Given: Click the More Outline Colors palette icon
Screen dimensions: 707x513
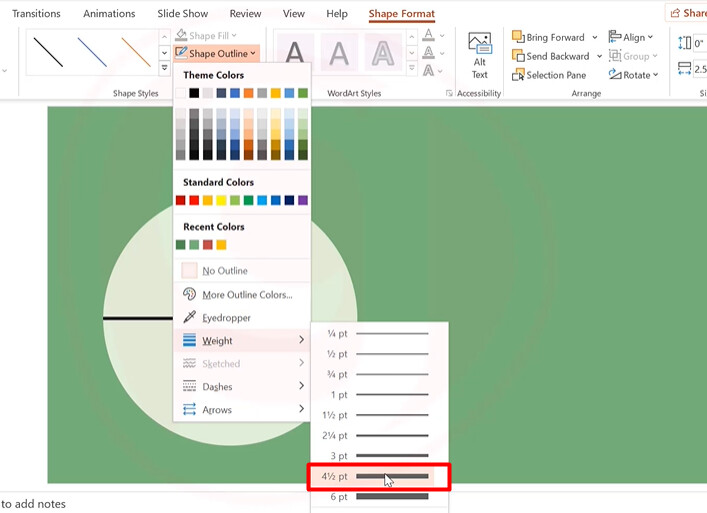Looking at the screenshot, I should pos(189,294).
